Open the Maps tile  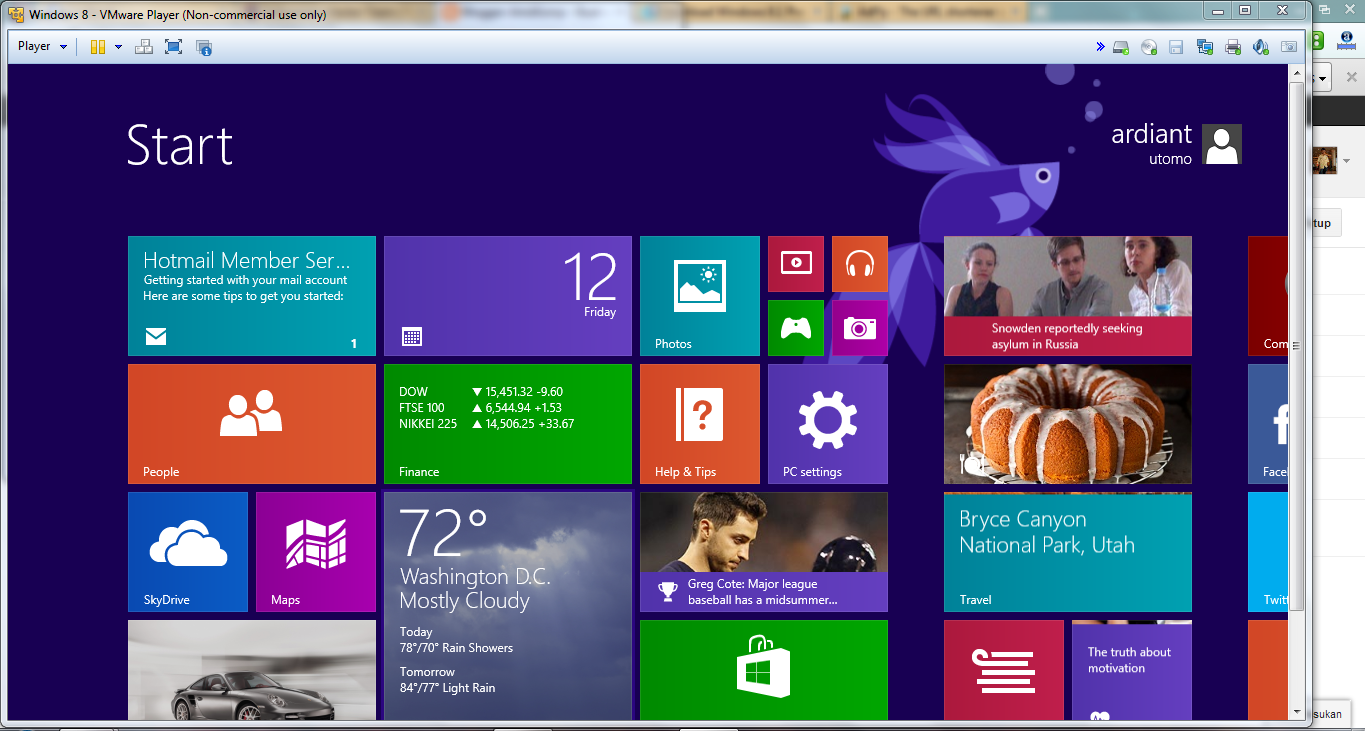(316, 552)
